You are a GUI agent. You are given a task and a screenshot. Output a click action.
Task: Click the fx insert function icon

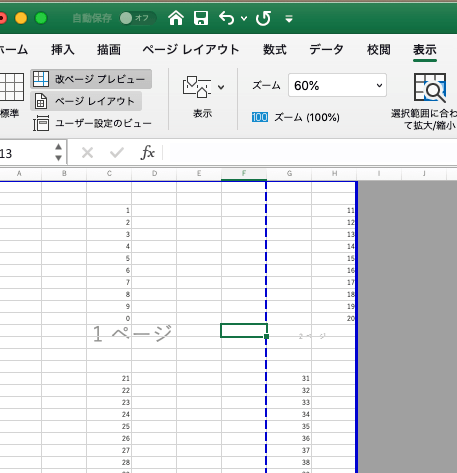[x=147, y=153]
